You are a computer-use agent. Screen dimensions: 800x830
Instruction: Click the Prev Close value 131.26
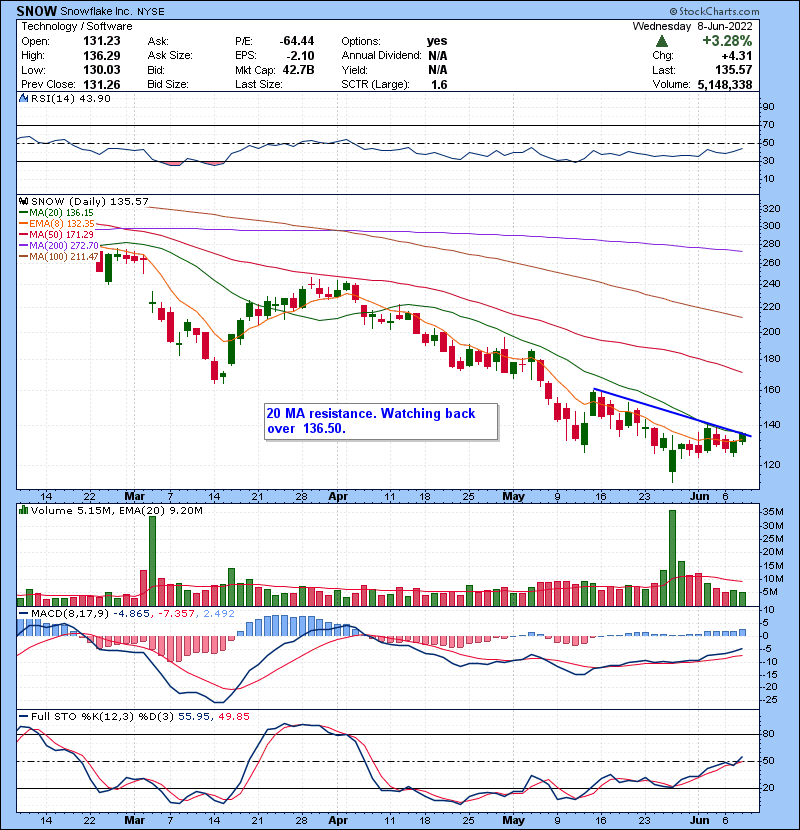pyautogui.click(x=102, y=85)
